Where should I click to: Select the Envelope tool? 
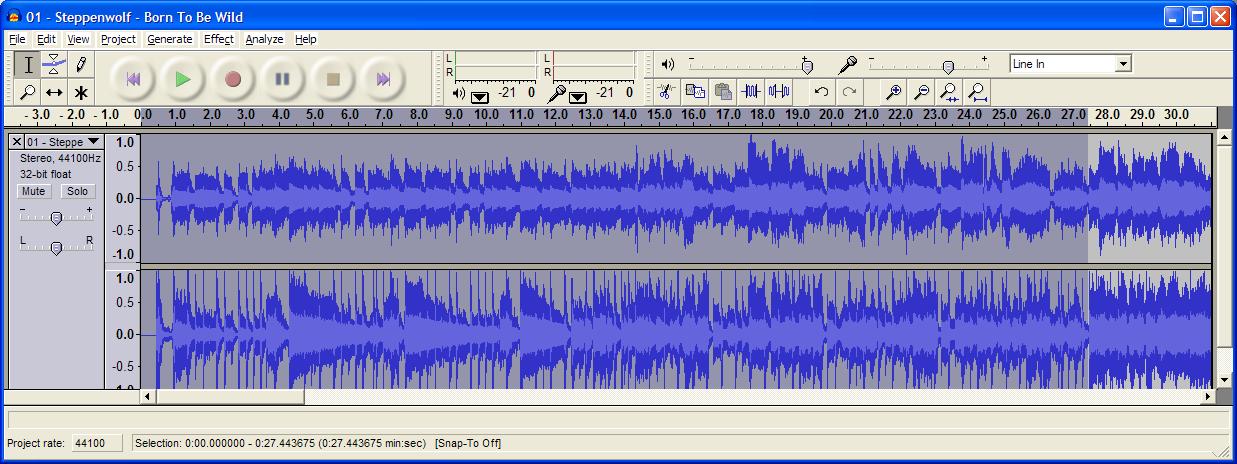(x=55, y=65)
